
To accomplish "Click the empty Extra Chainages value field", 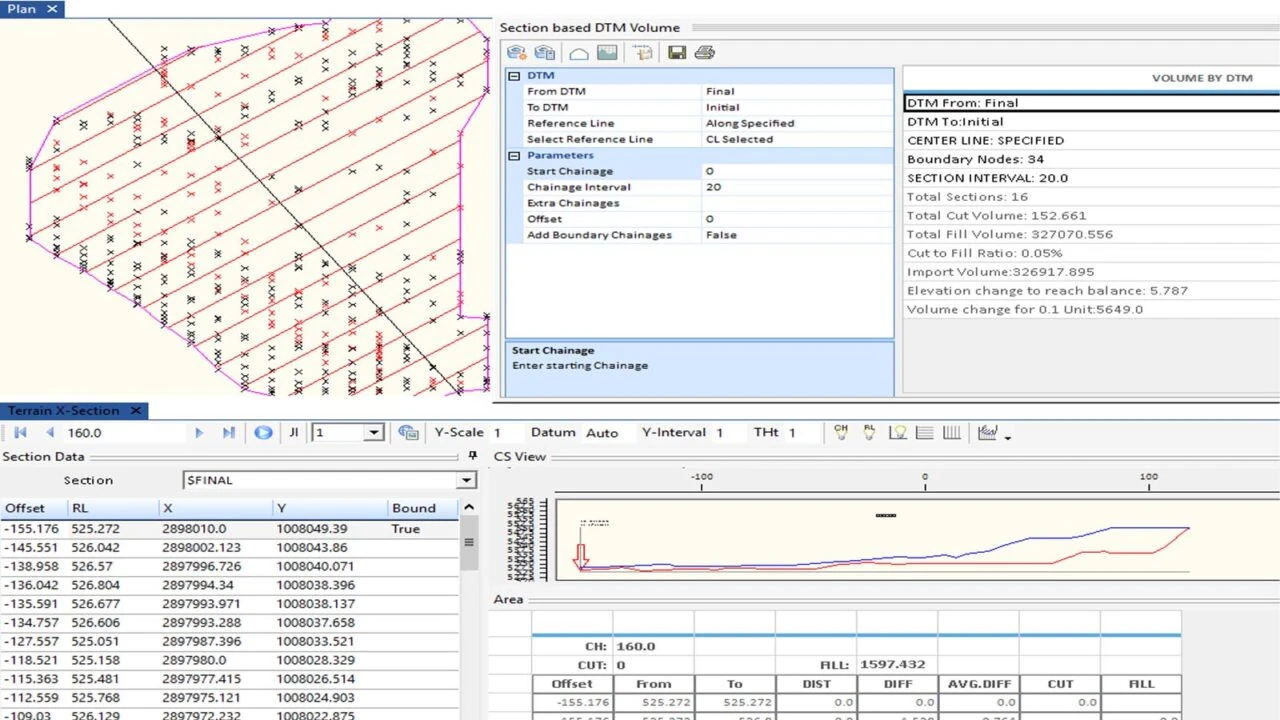I will coord(797,203).
